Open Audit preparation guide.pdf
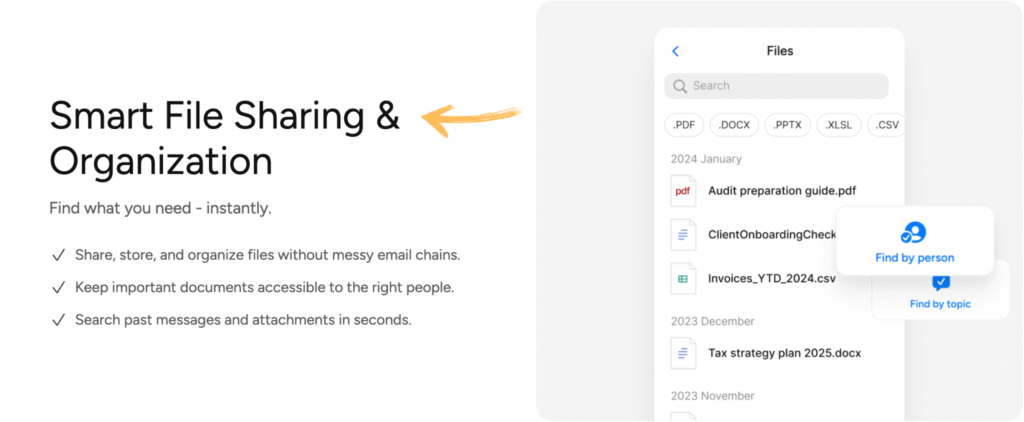The height and width of the screenshot is (422, 1024). (781, 191)
